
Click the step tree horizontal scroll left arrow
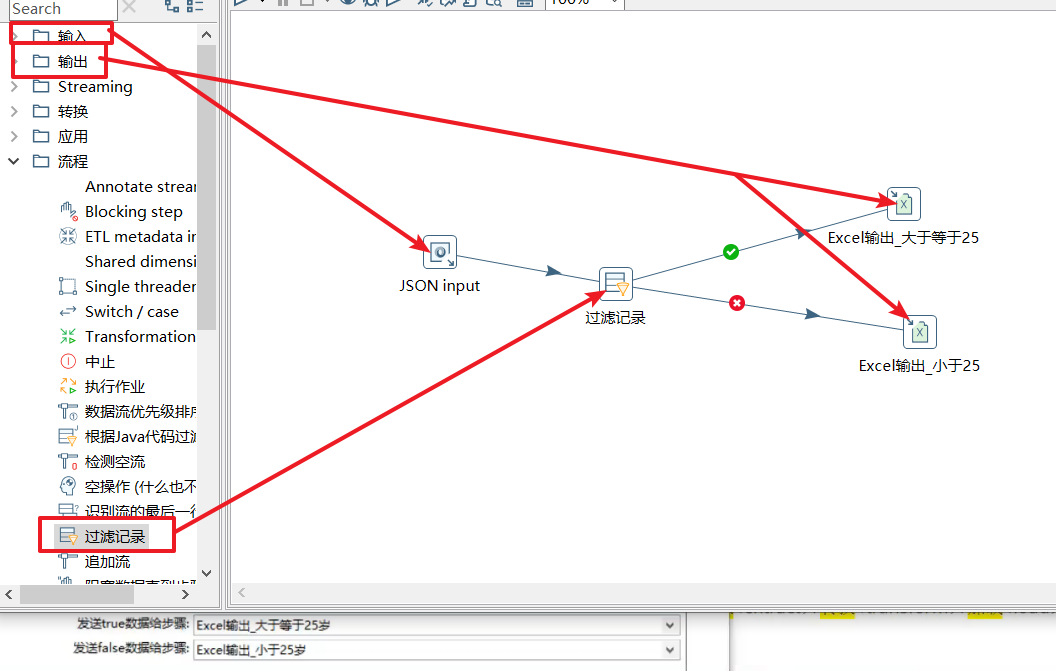[9, 594]
